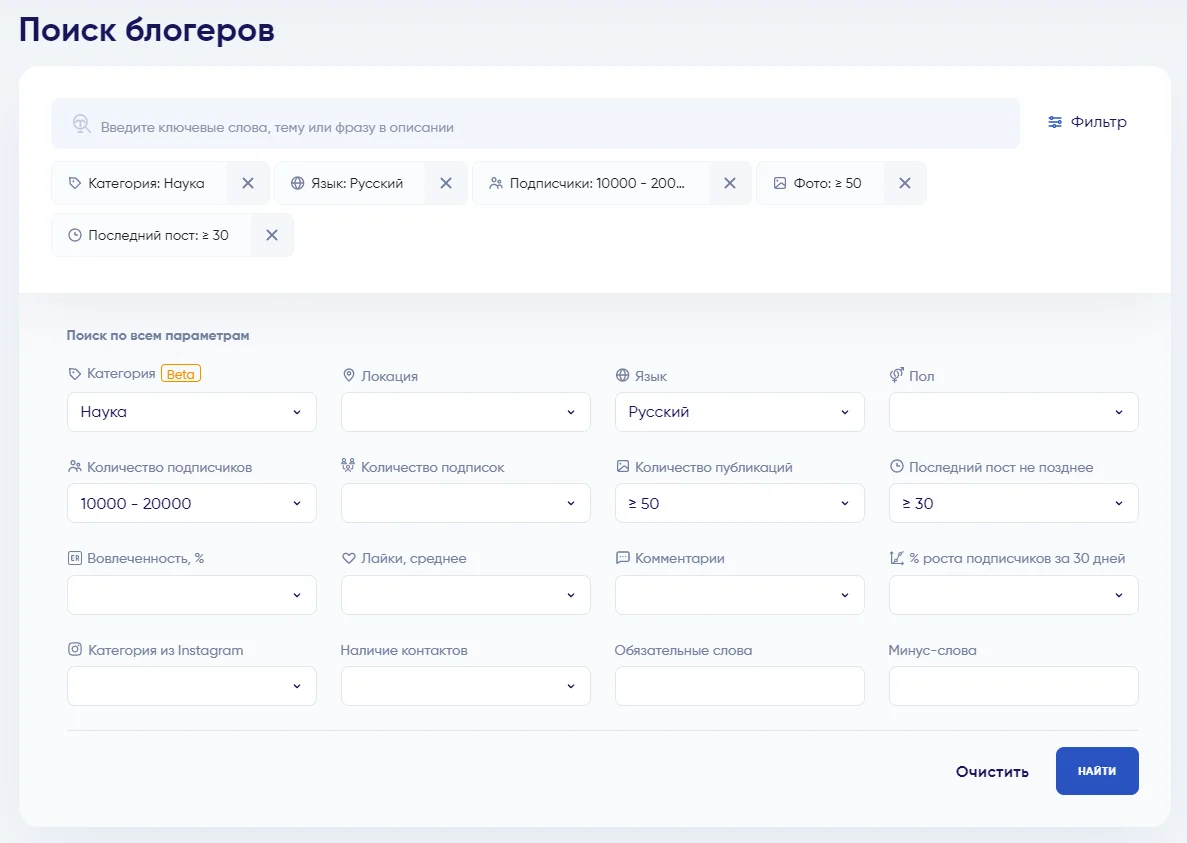
Task: Remove the Язык: Русский filter chip
Action: click(x=446, y=183)
